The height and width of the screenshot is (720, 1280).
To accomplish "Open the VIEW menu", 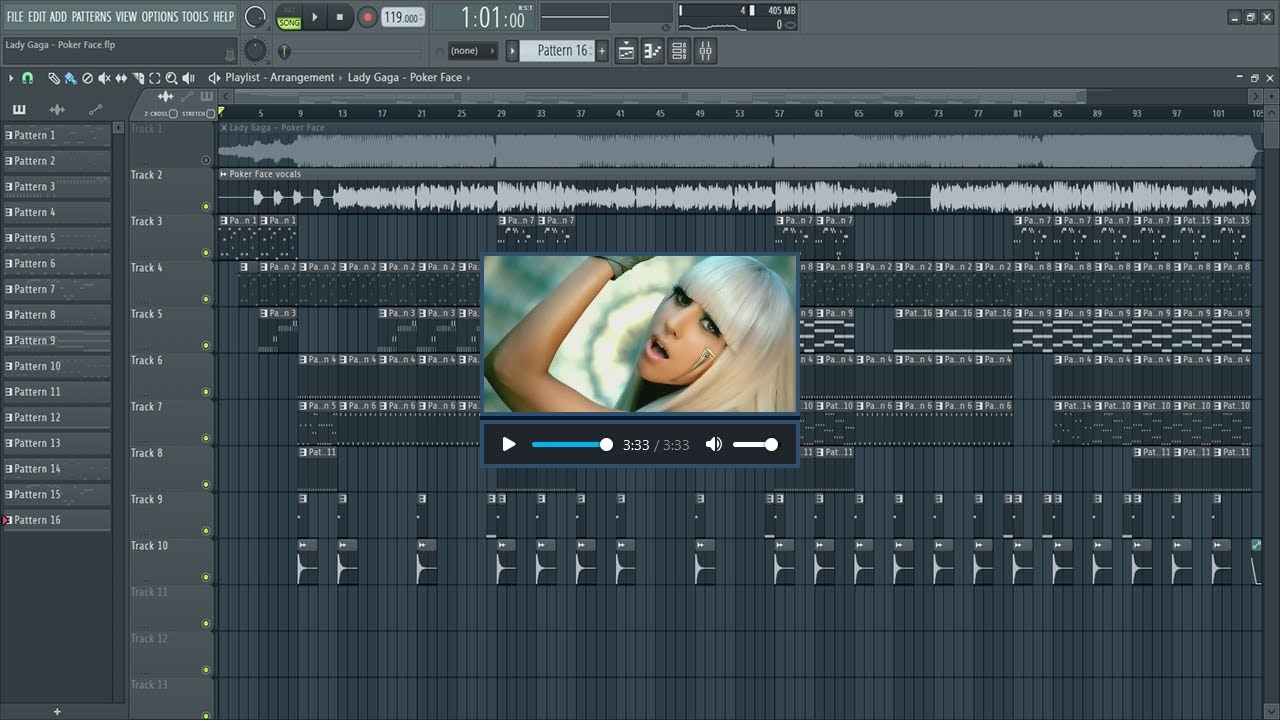I will [x=126, y=17].
